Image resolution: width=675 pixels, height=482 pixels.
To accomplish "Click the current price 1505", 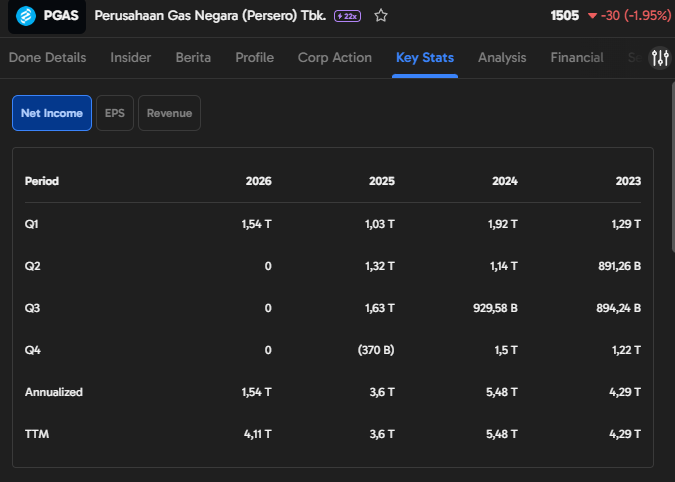I will (565, 16).
